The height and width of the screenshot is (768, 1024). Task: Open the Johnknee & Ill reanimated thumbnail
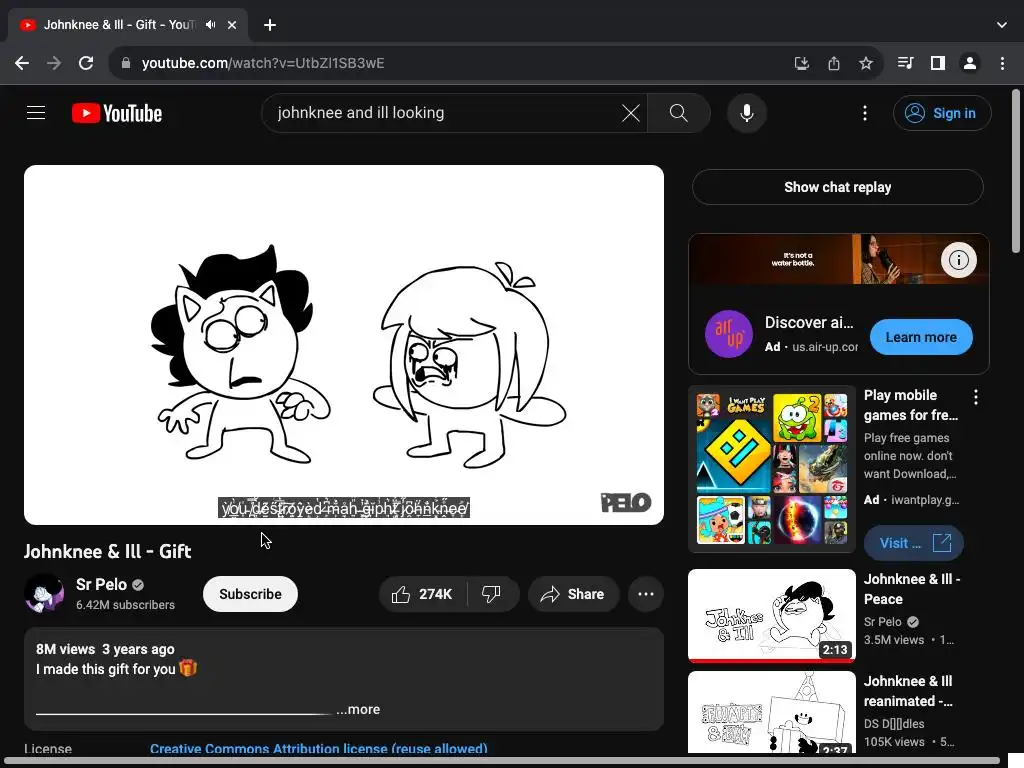click(772, 712)
